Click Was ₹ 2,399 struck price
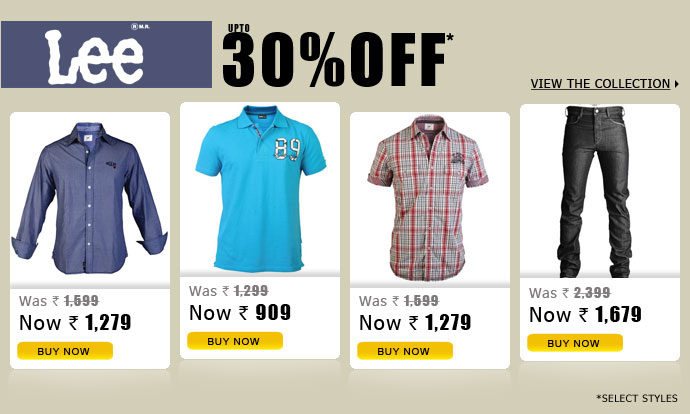This screenshot has width=690, height=414. (x=569, y=293)
